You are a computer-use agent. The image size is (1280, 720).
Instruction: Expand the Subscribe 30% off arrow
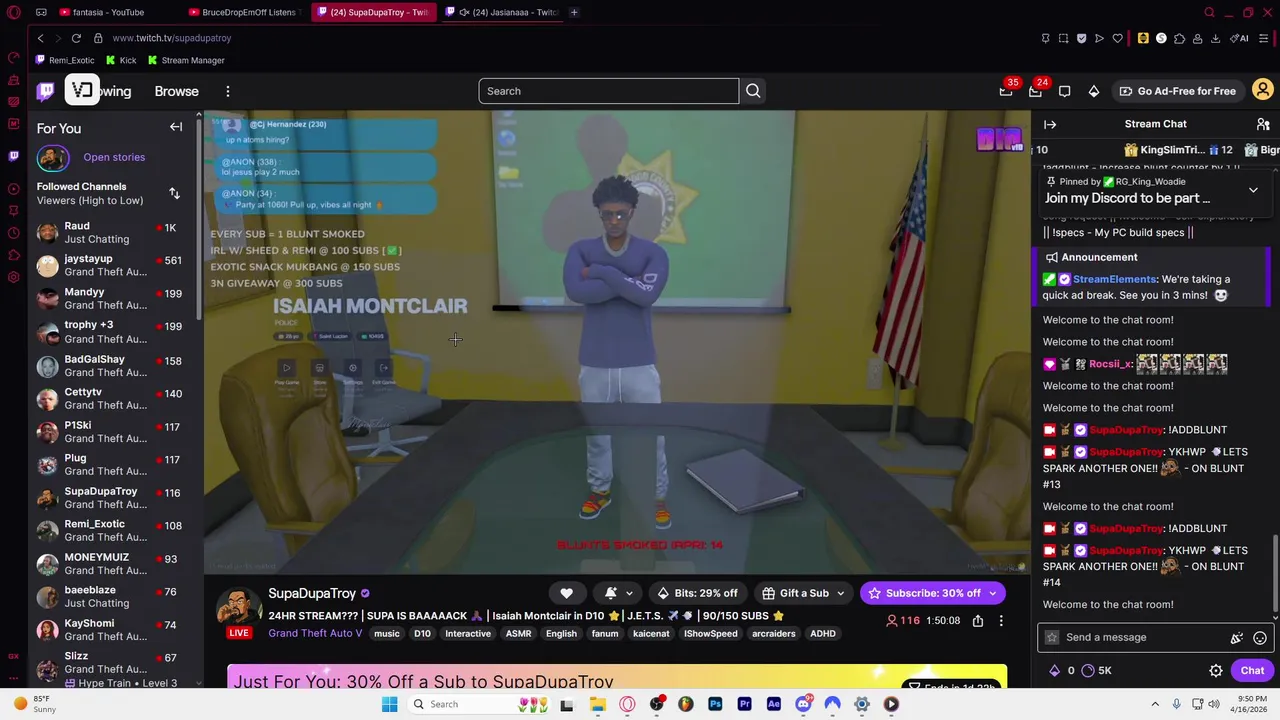point(993,593)
